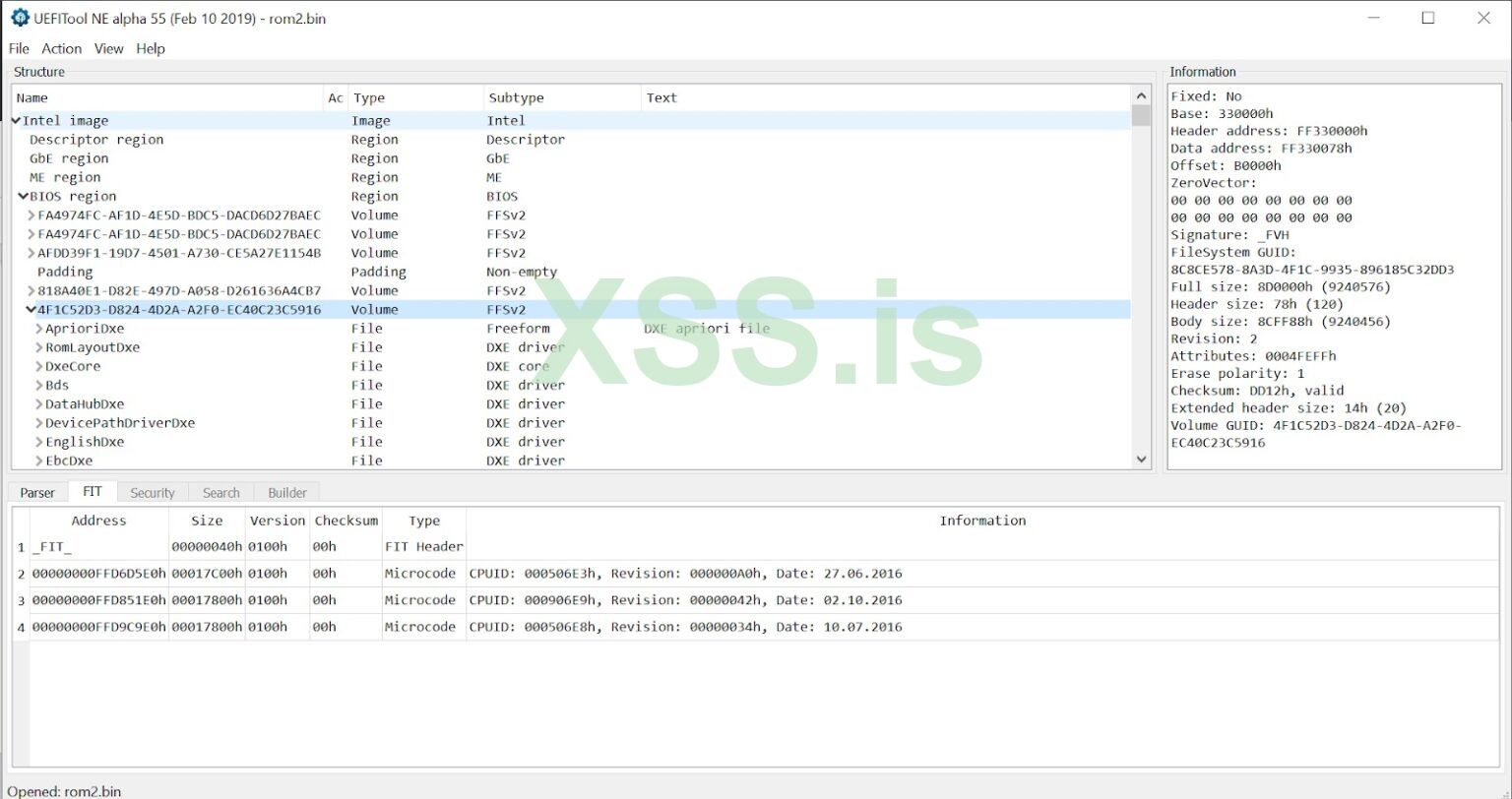Click the Structure scrollbar down arrow
Screen dimensions: 1512x799
(x=1142, y=459)
